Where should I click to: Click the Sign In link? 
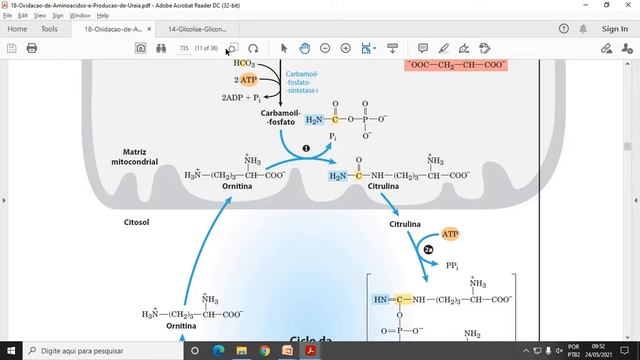(x=615, y=29)
